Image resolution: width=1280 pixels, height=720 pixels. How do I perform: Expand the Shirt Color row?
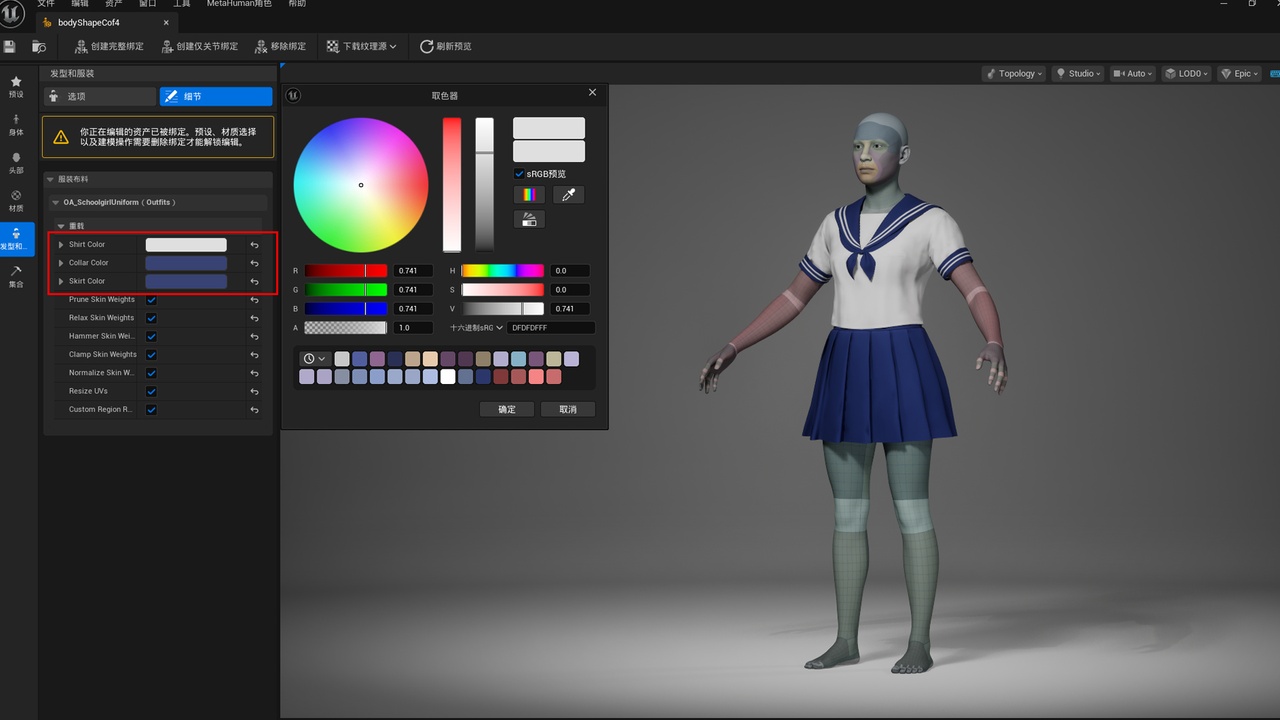[x=61, y=245]
